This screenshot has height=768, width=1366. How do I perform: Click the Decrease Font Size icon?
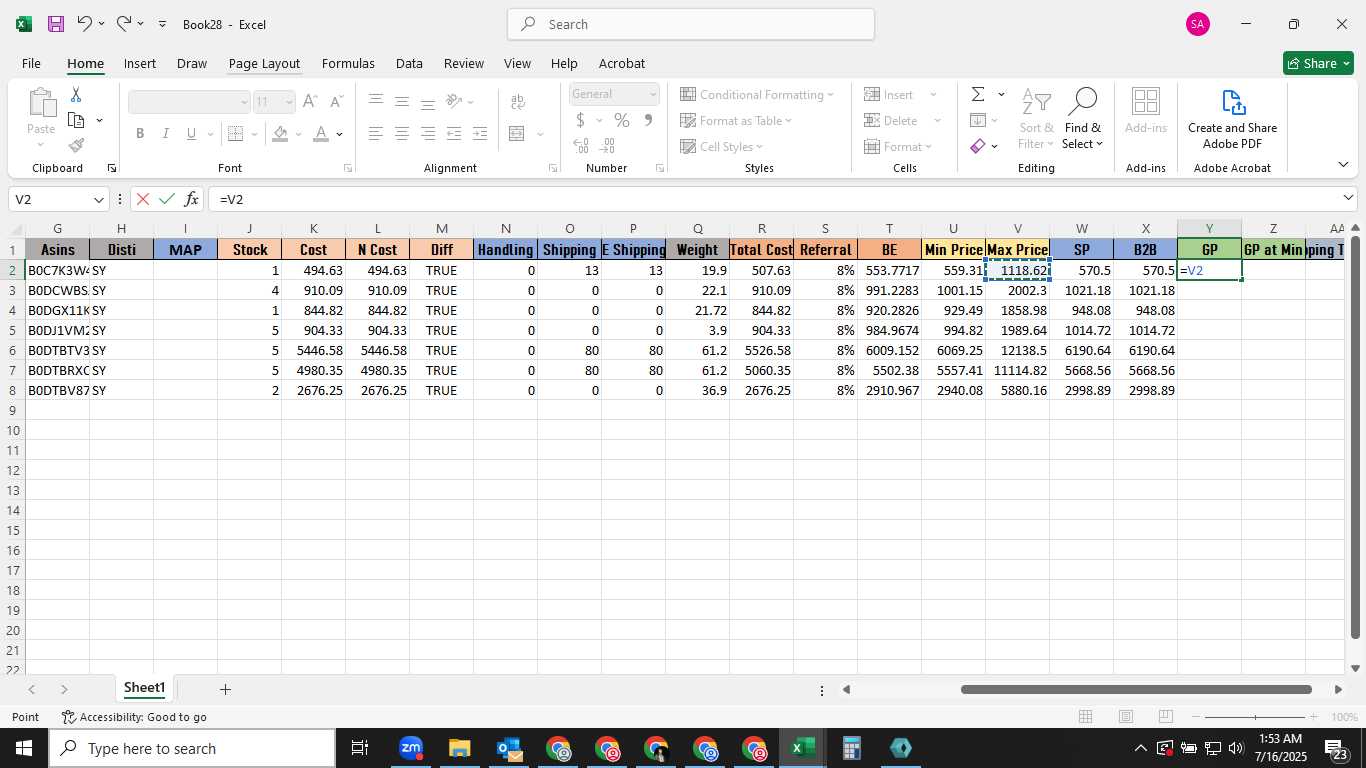[336, 101]
